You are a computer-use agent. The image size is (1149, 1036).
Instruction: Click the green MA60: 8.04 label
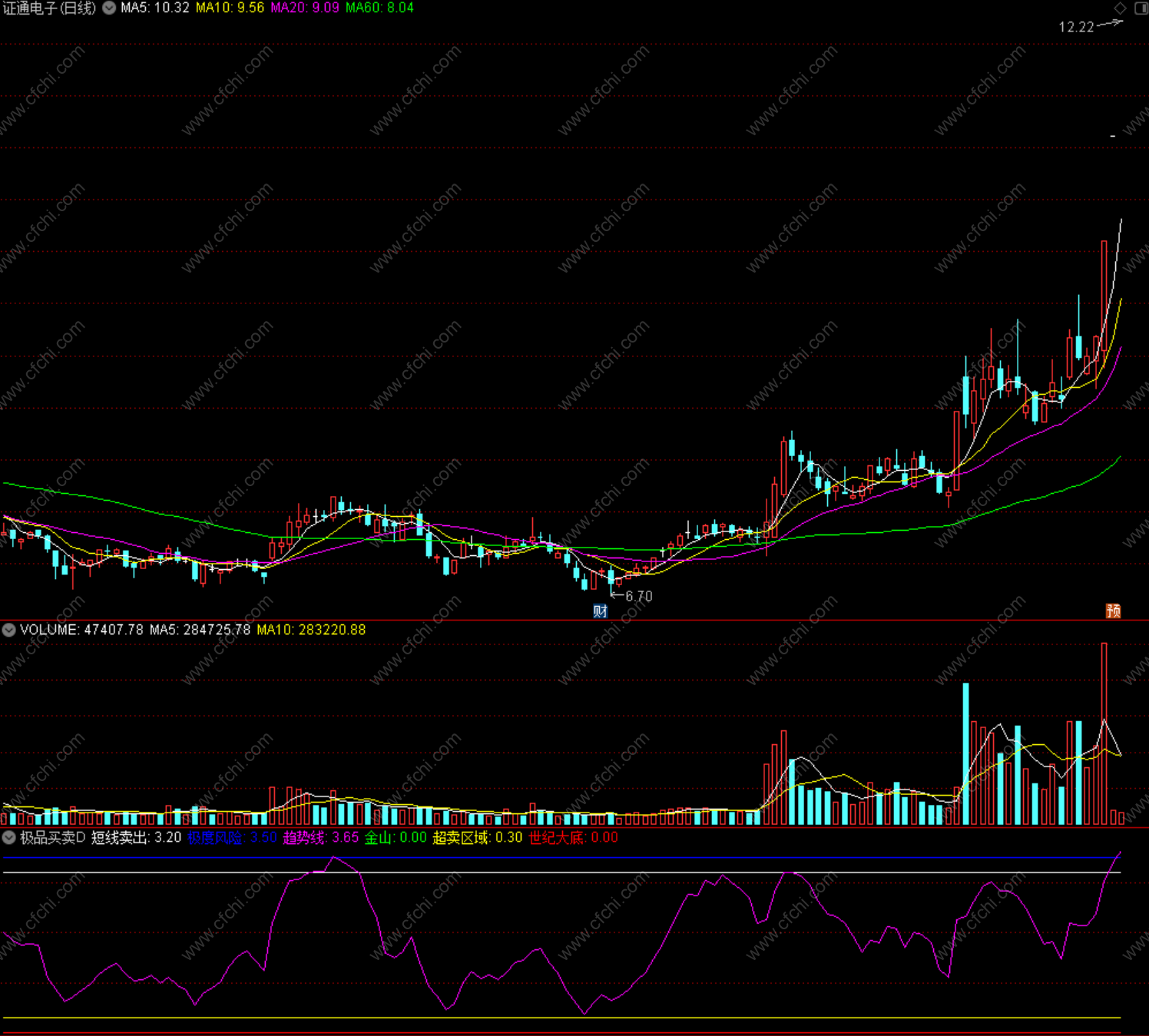tap(379, 8)
